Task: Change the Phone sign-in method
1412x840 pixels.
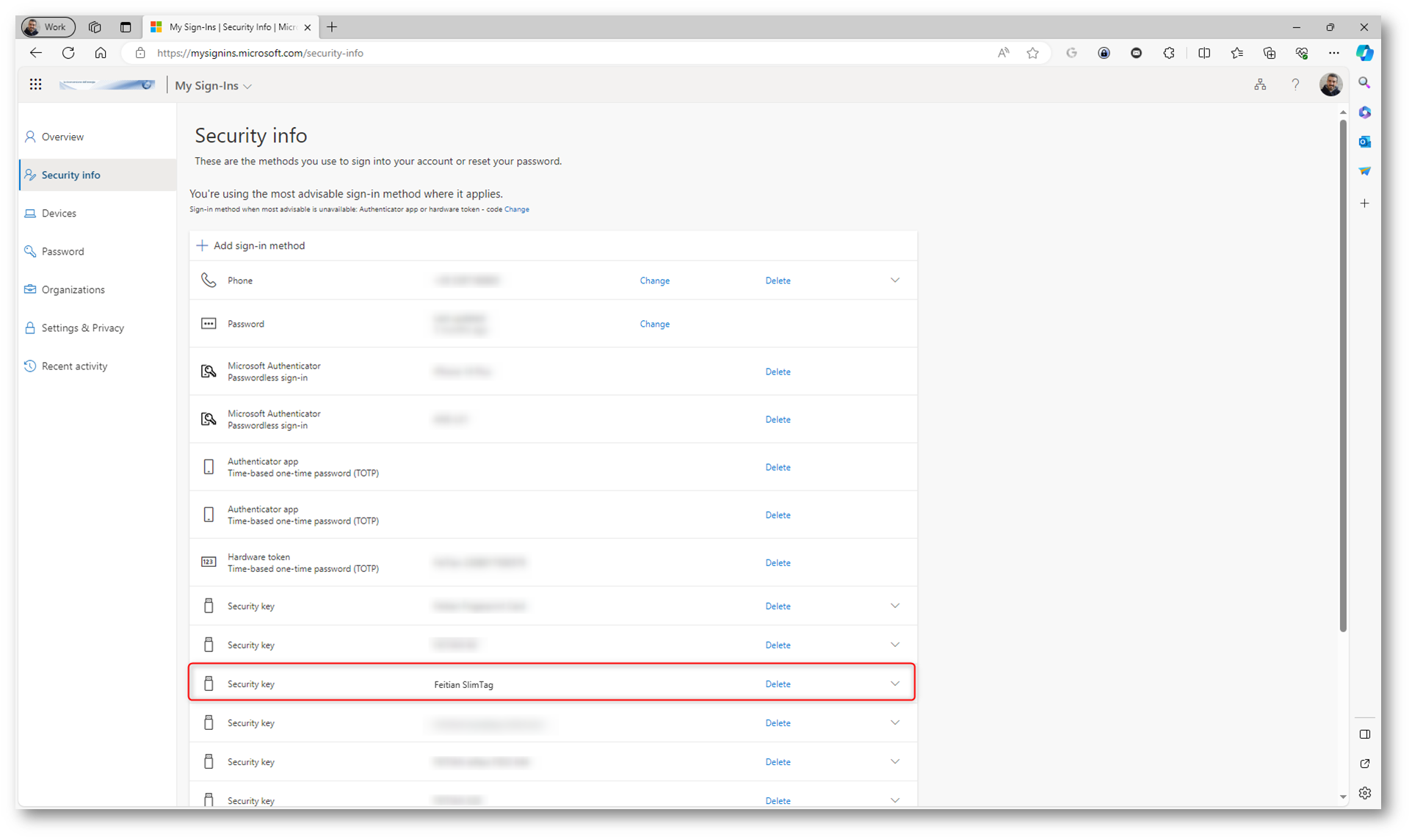Action: point(654,280)
